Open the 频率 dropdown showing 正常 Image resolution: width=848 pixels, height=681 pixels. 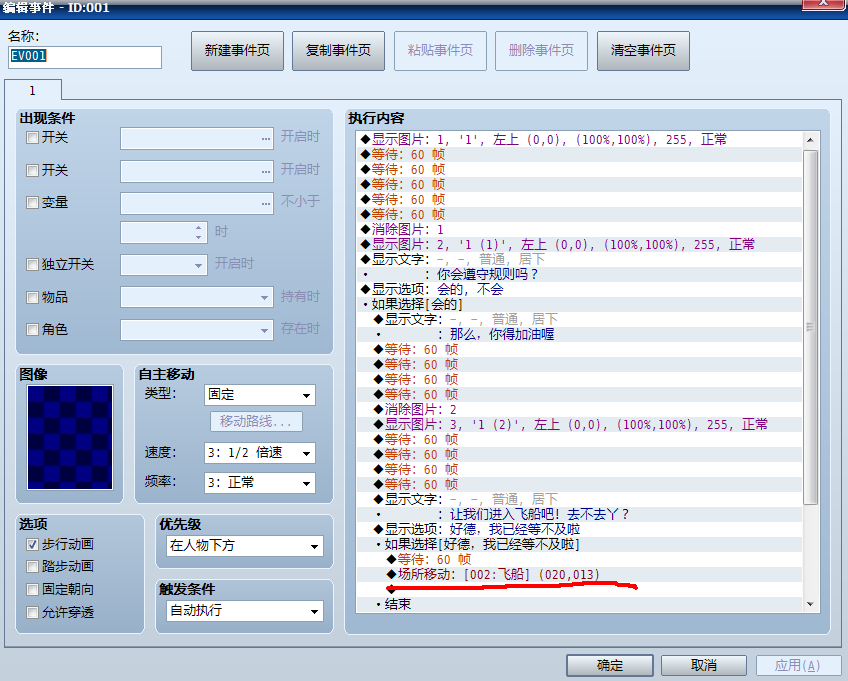(x=260, y=482)
